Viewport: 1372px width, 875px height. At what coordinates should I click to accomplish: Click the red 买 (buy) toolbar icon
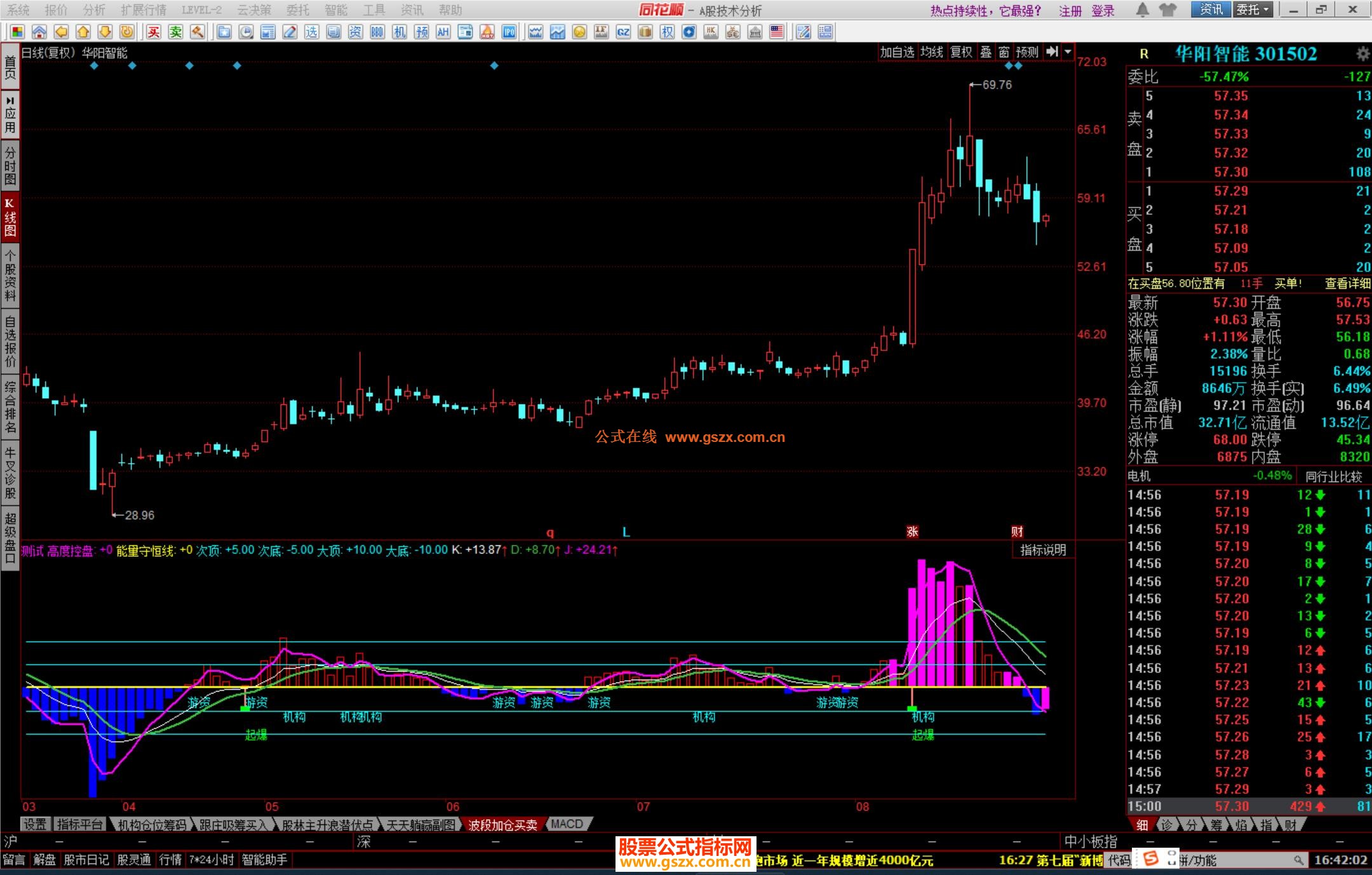click(154, 32)
